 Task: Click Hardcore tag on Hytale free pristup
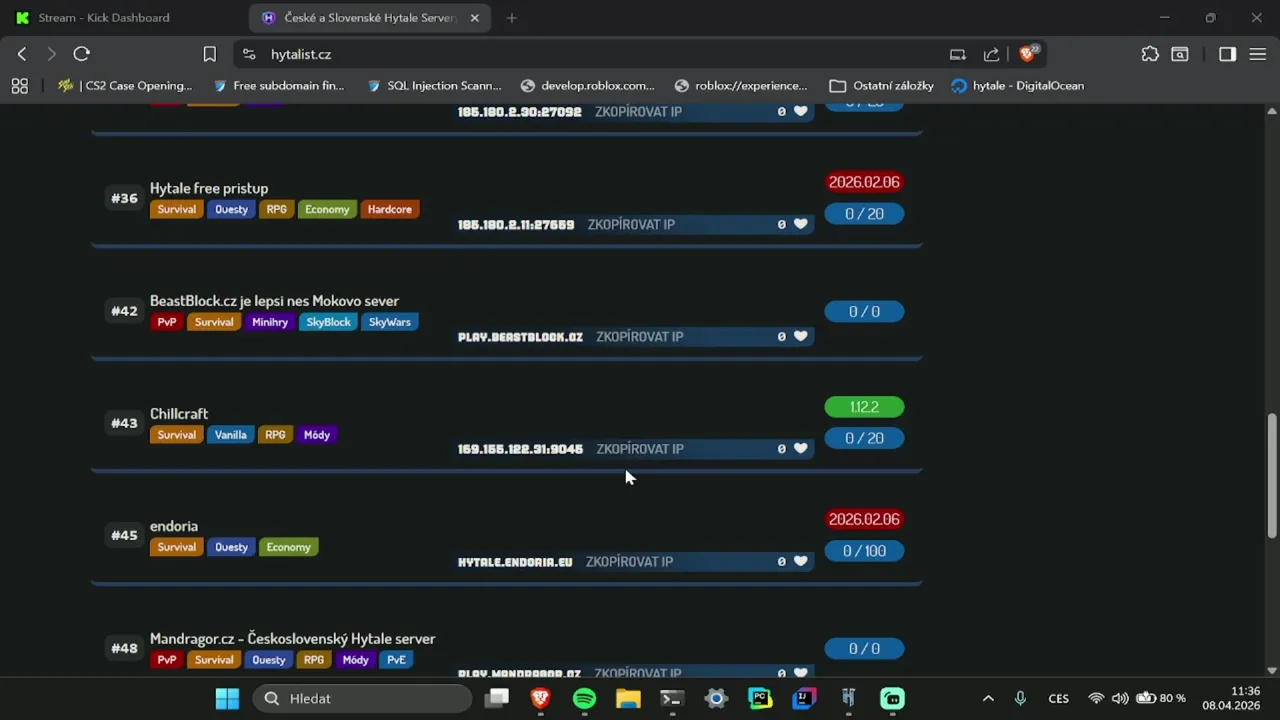tap(389, 210)
